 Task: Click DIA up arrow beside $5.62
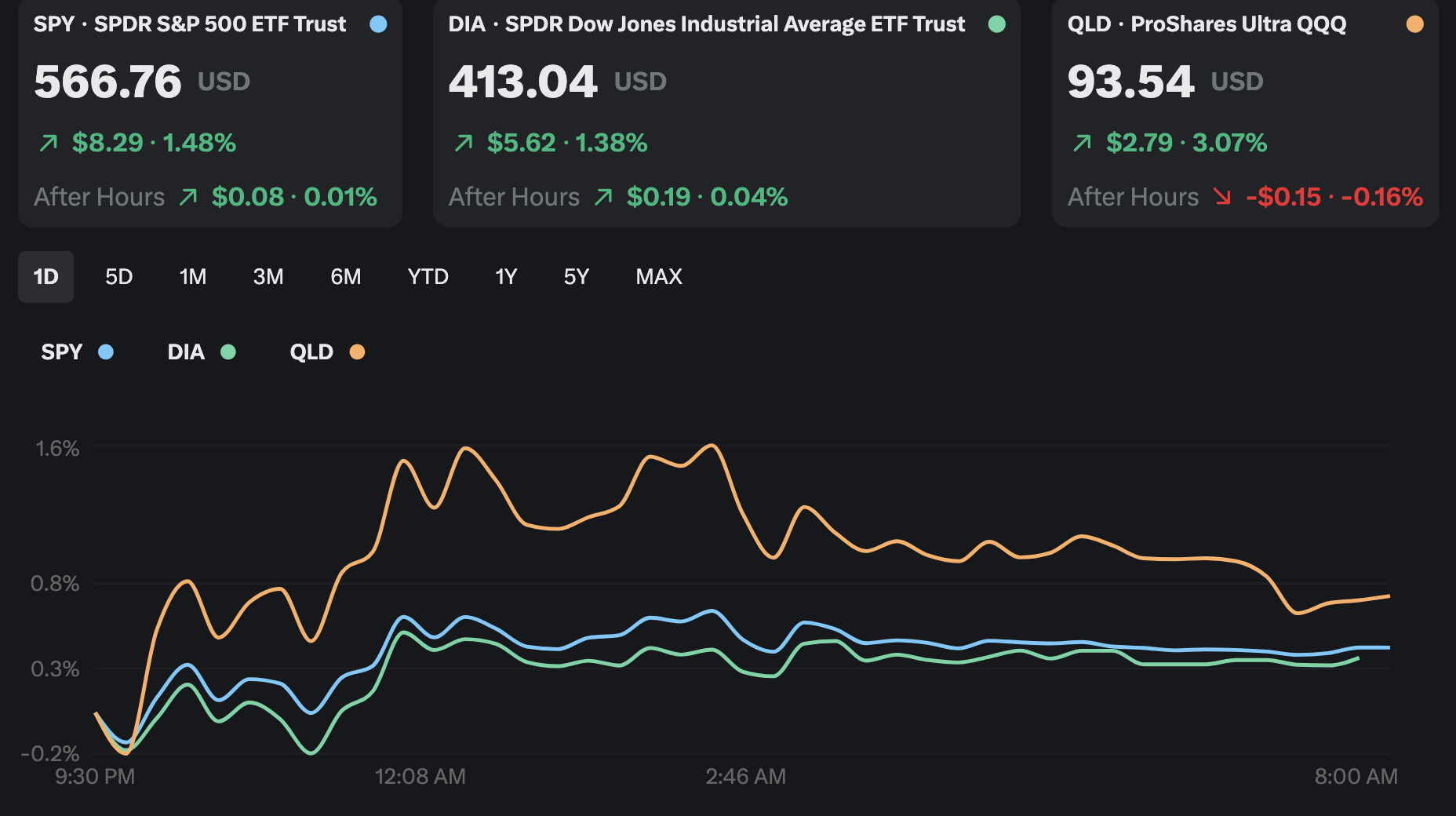click(464, 143)
